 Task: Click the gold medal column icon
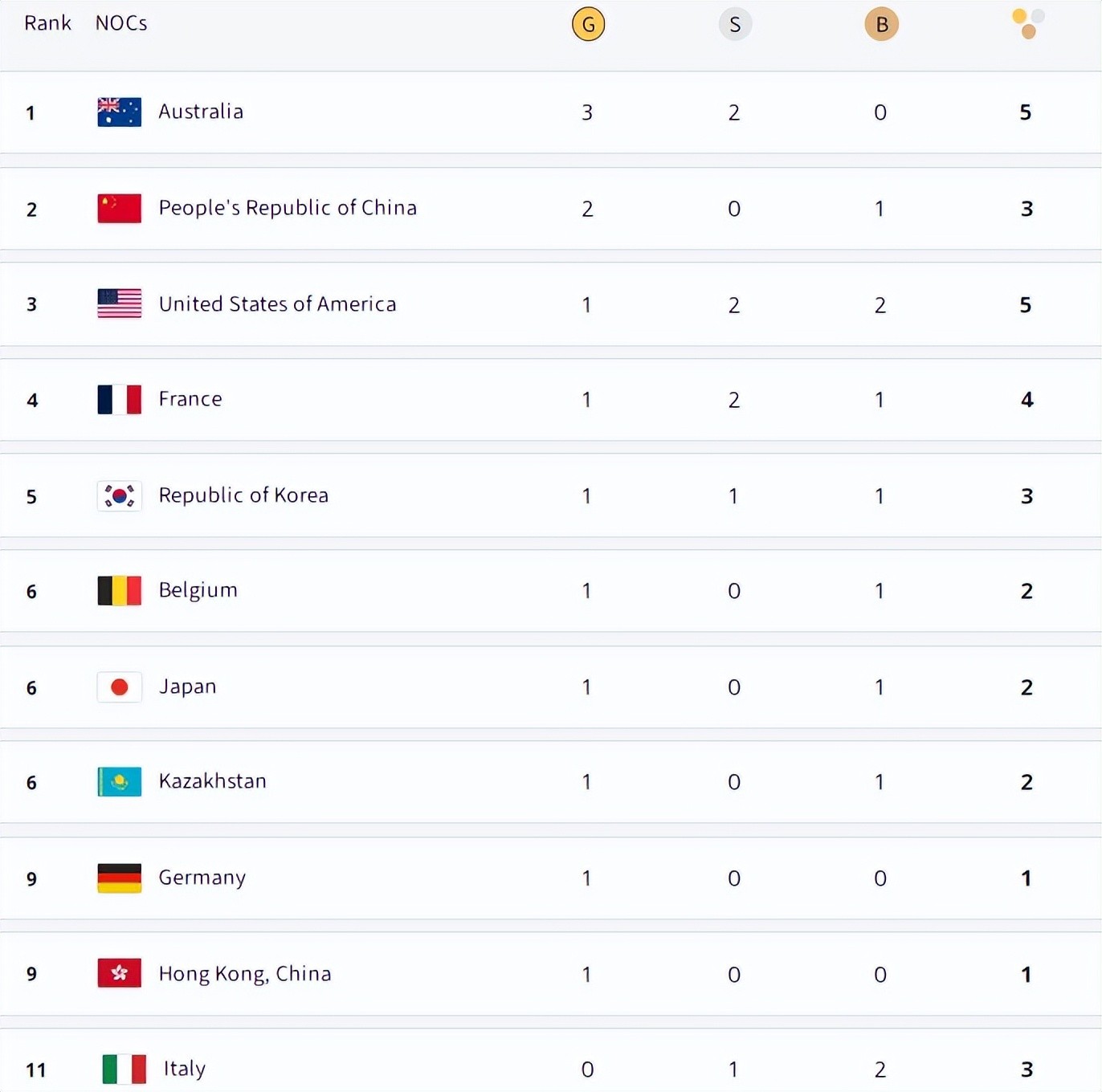[588, 24]
